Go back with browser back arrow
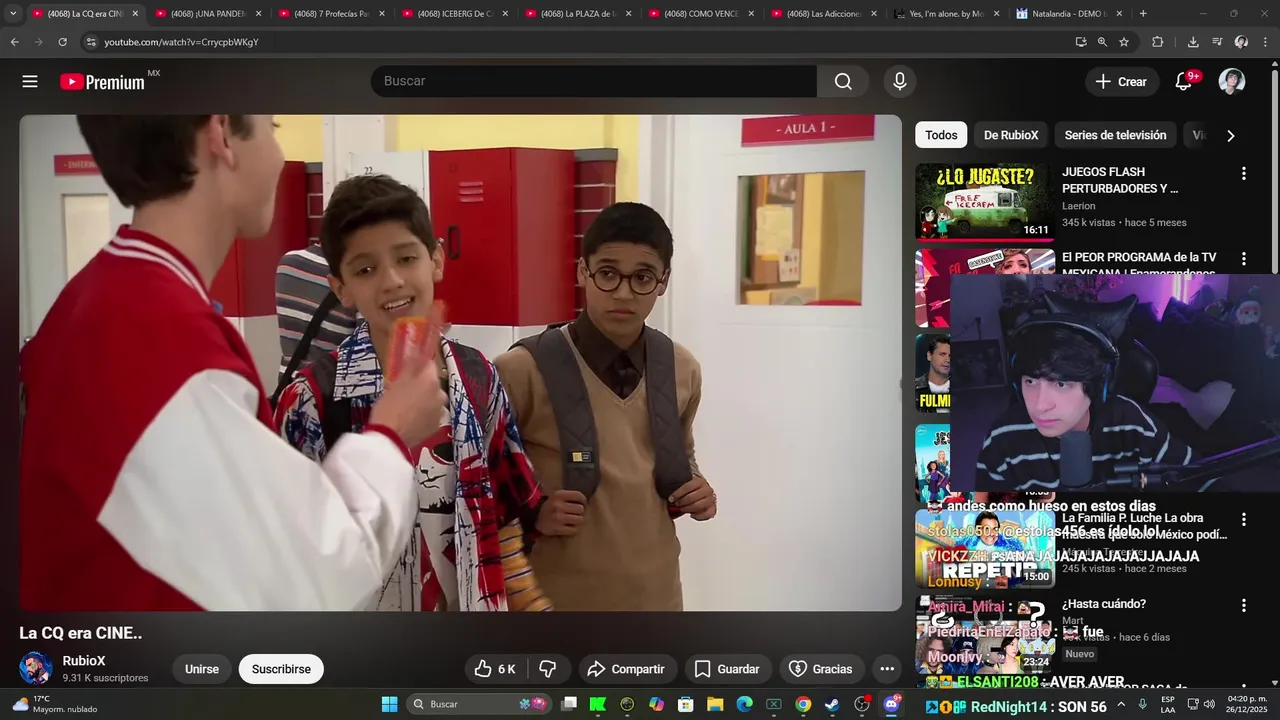This screenshot has height=720, width=1280. pos(14,42)
